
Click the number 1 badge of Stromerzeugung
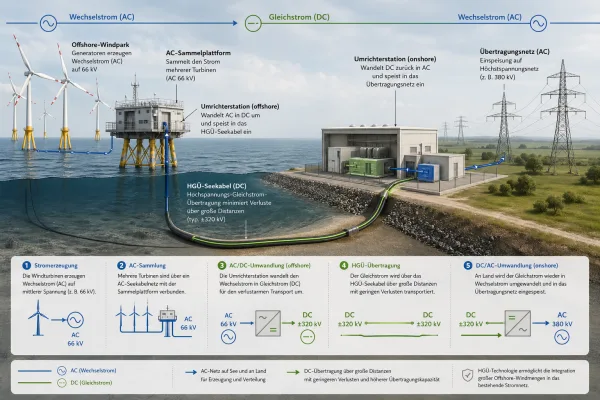click(26, 265)
